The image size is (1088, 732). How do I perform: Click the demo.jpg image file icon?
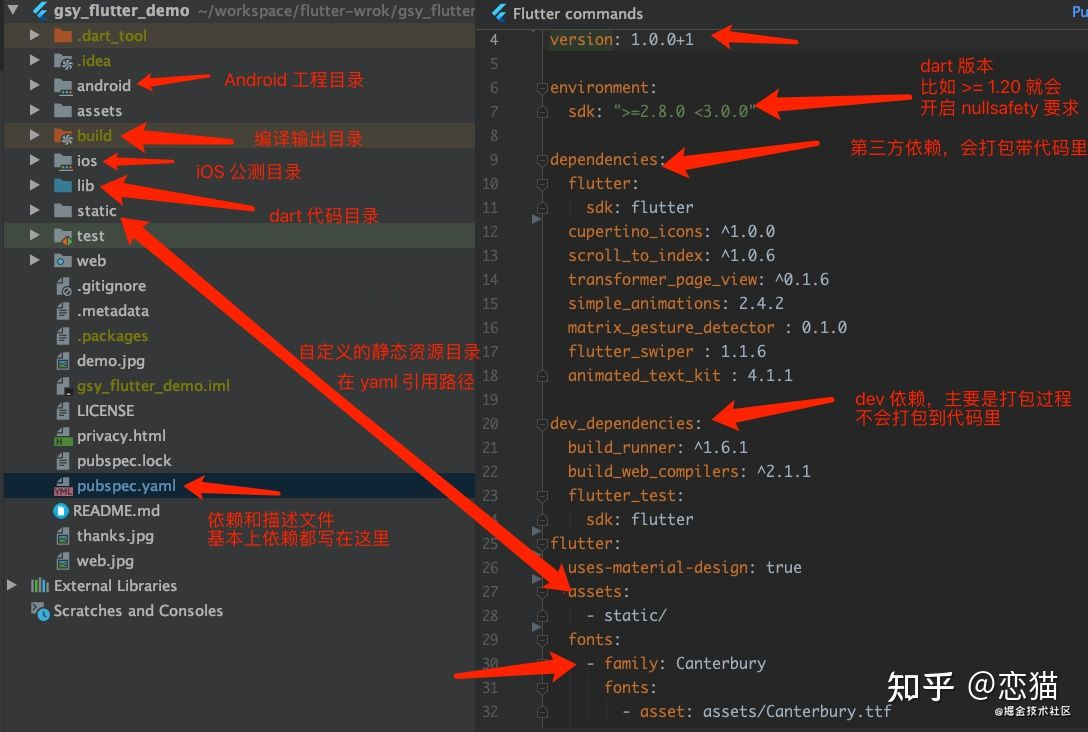(x=63, y=361)
